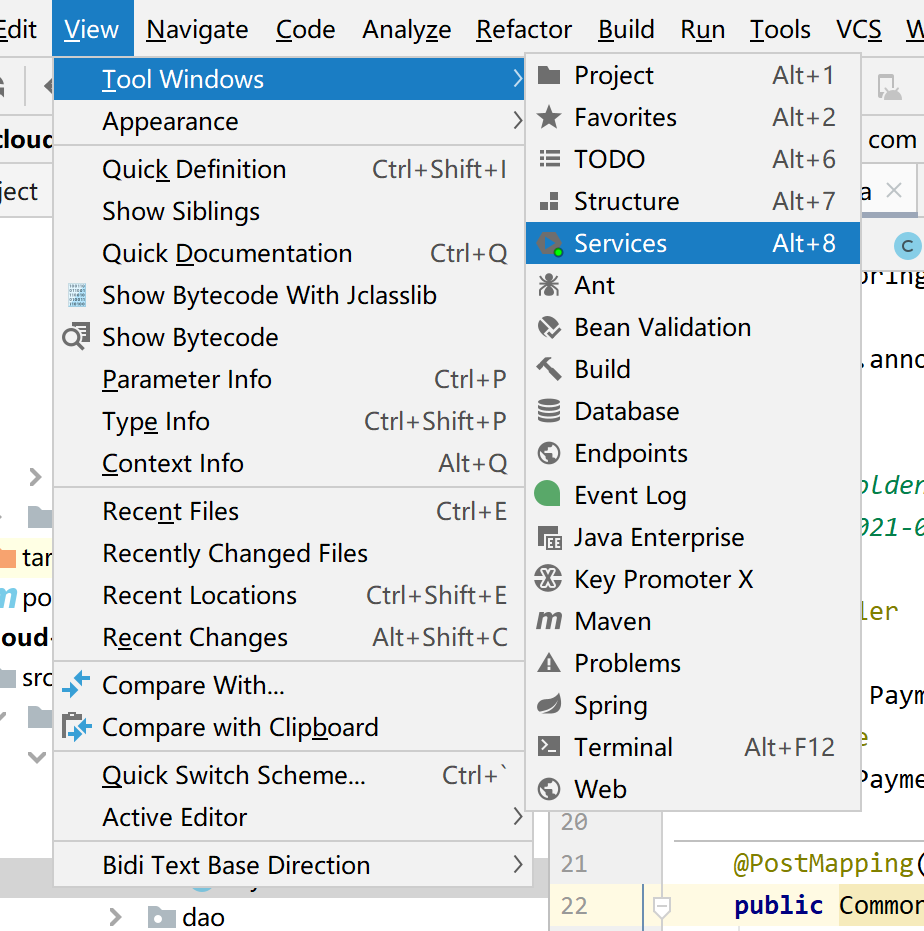Click the class C icon in editor

907,246
